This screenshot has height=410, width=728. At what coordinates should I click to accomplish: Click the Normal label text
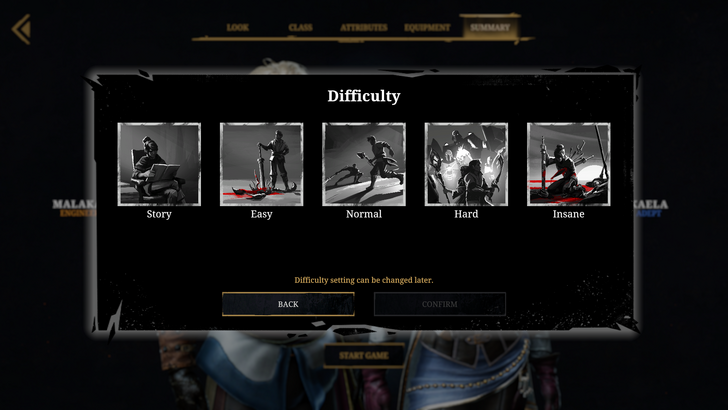coord(364,214)
